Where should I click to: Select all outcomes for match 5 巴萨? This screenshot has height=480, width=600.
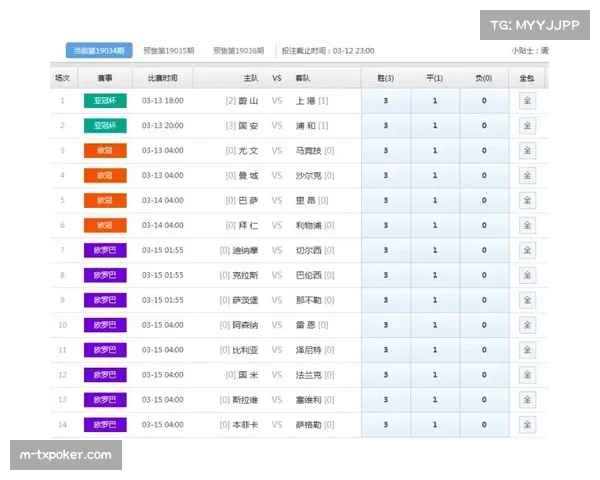tap(527, 200)
